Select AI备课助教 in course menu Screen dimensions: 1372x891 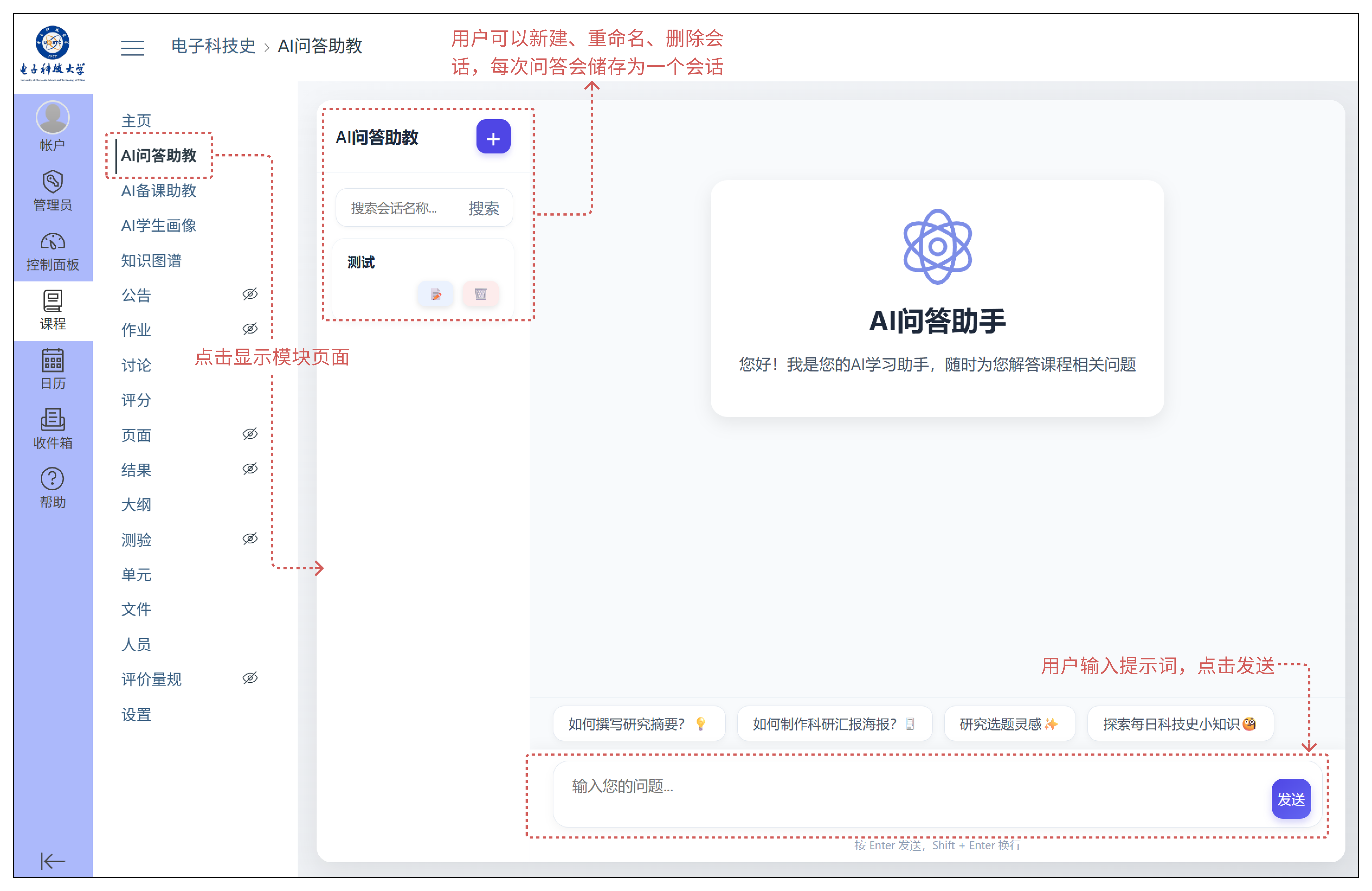(159, 191)
